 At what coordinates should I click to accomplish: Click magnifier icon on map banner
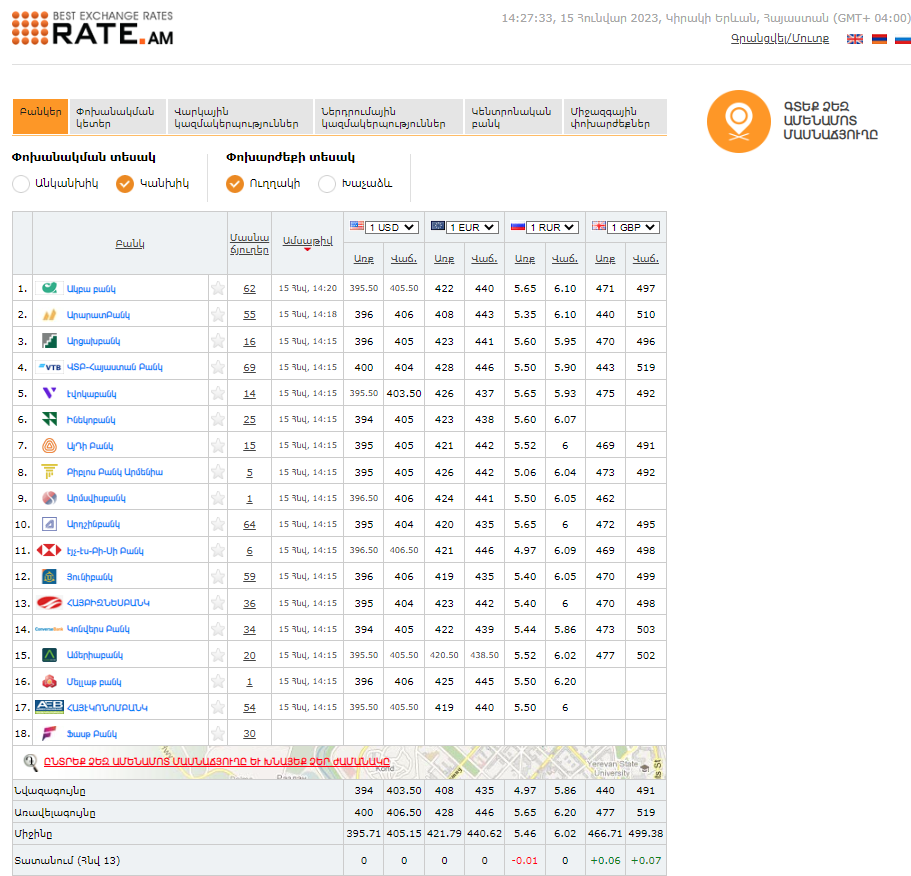point(30,762)
